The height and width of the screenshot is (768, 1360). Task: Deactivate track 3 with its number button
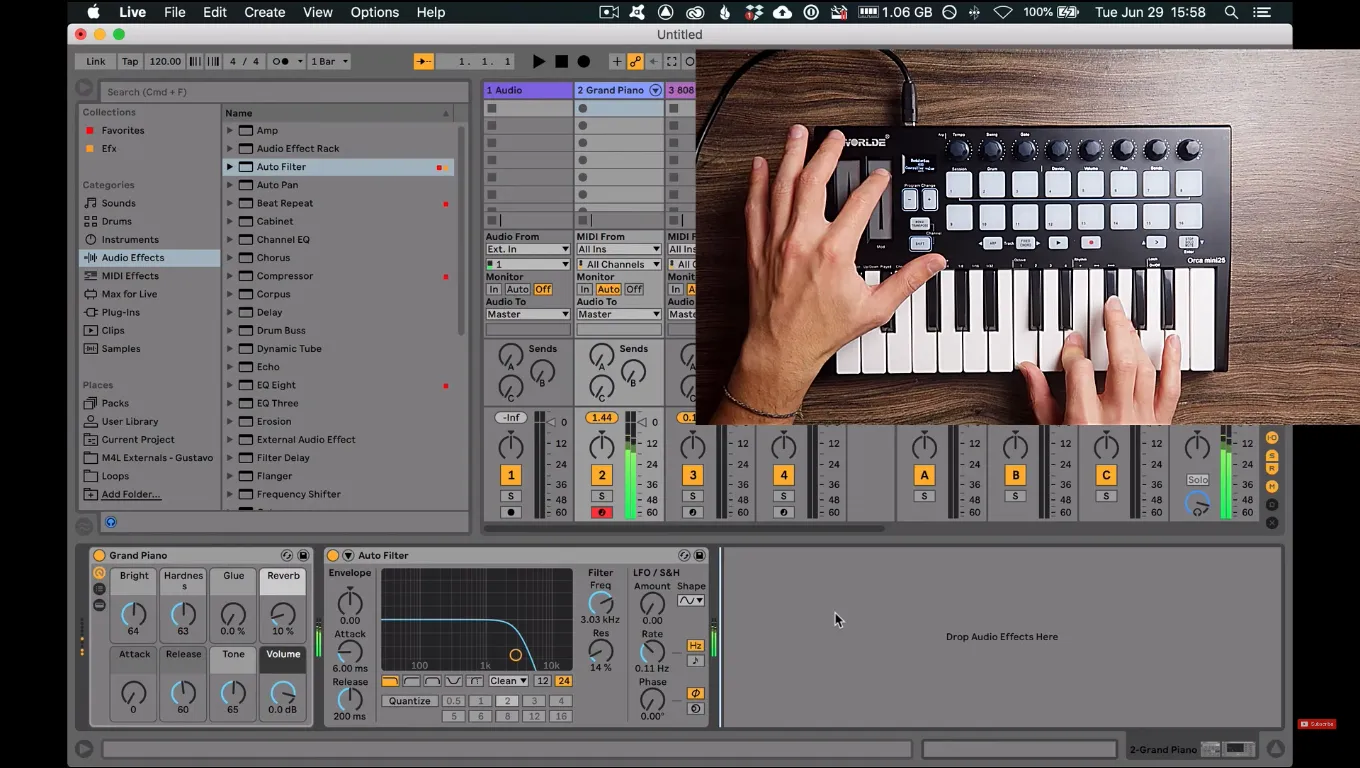(692, 475)
